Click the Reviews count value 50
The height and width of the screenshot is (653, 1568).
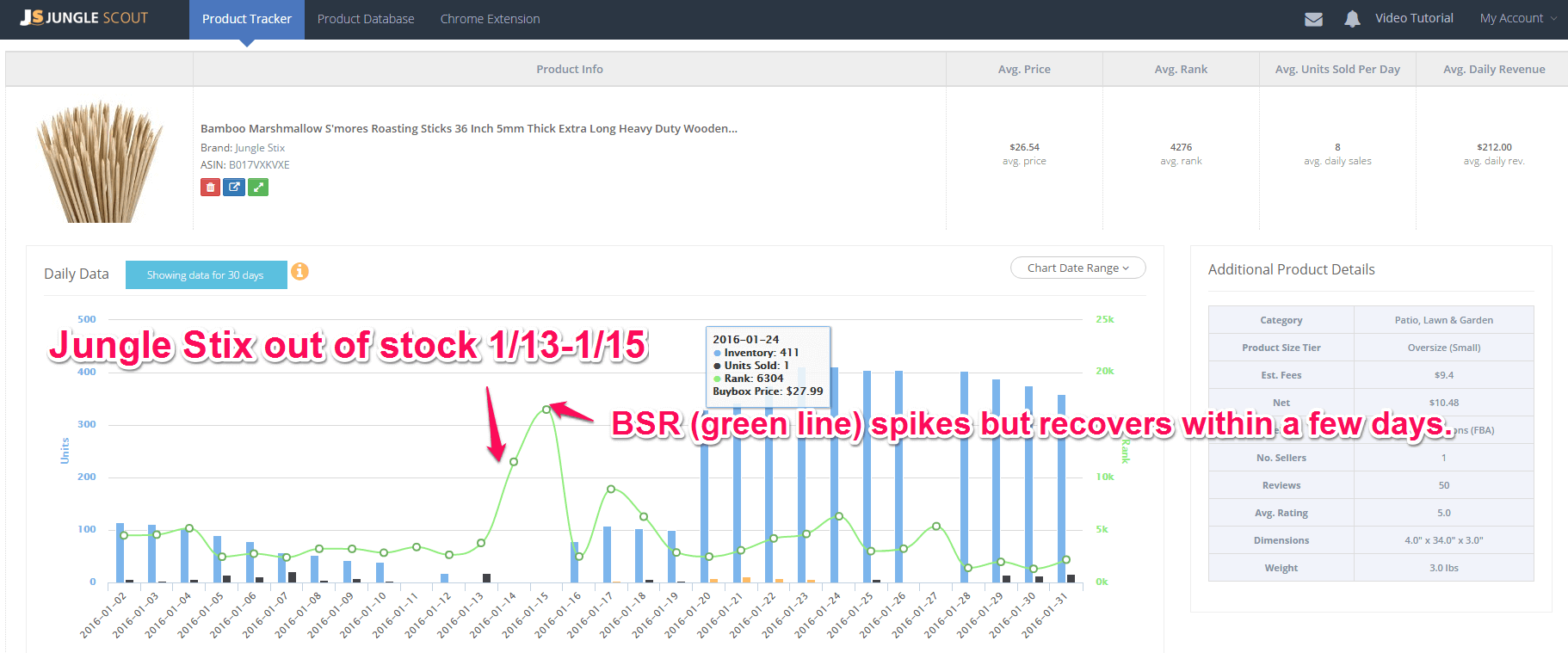[1444, 485]
